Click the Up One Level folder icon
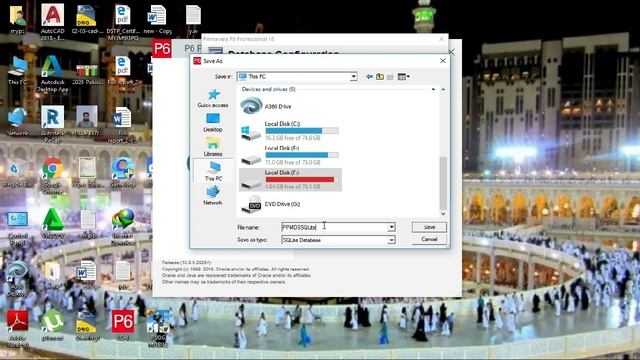The height and width of the screenshot is (360, 640). pos(380,77)
